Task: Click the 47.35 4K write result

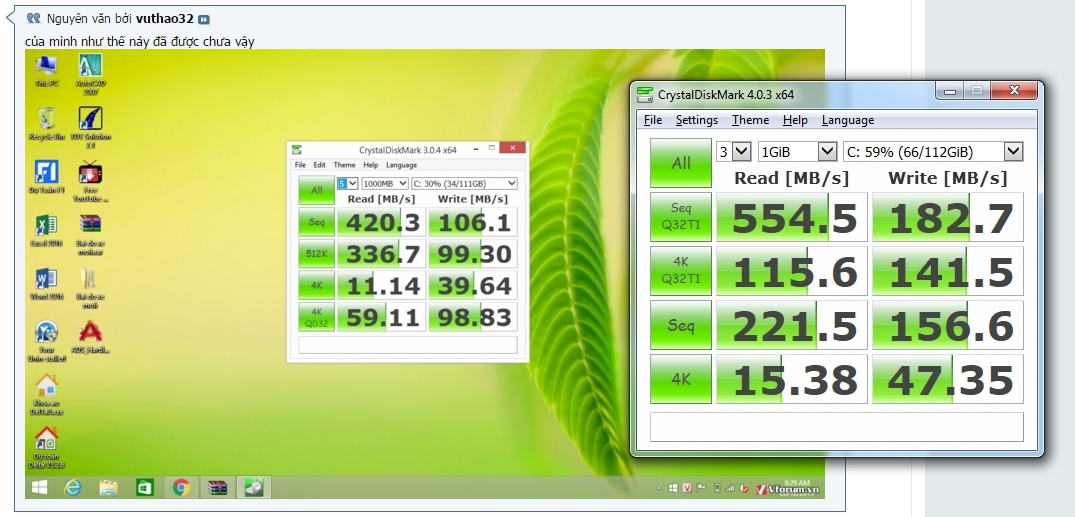Action: (x=947, y=379)
